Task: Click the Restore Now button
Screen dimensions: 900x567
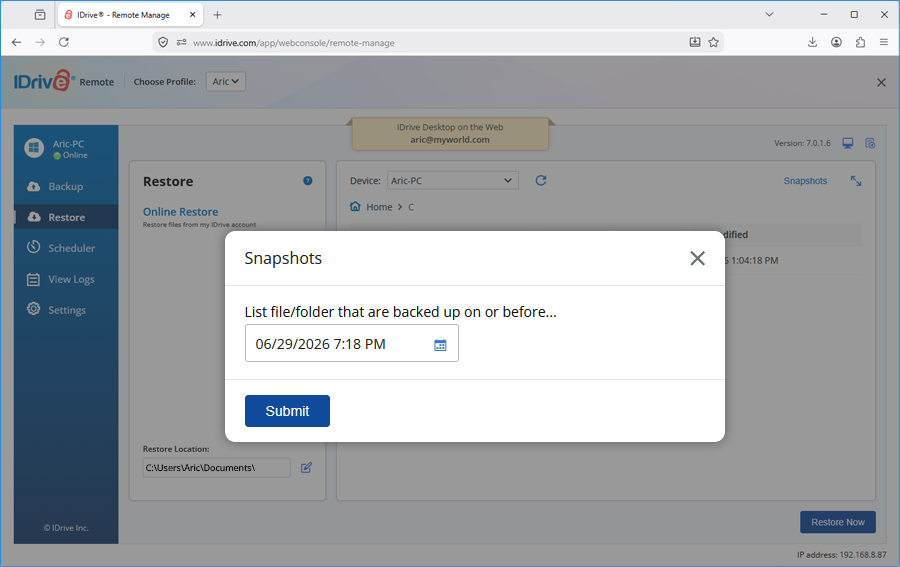Action: pos(837,522)
